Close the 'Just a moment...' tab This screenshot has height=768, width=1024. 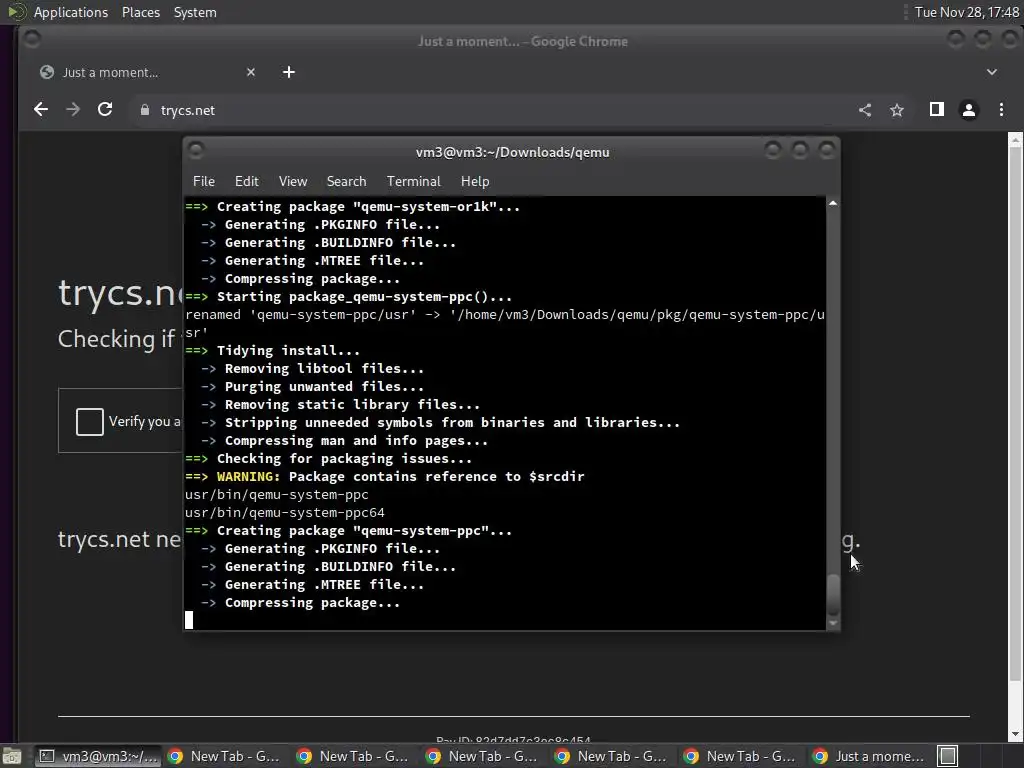tap(251, 72)
